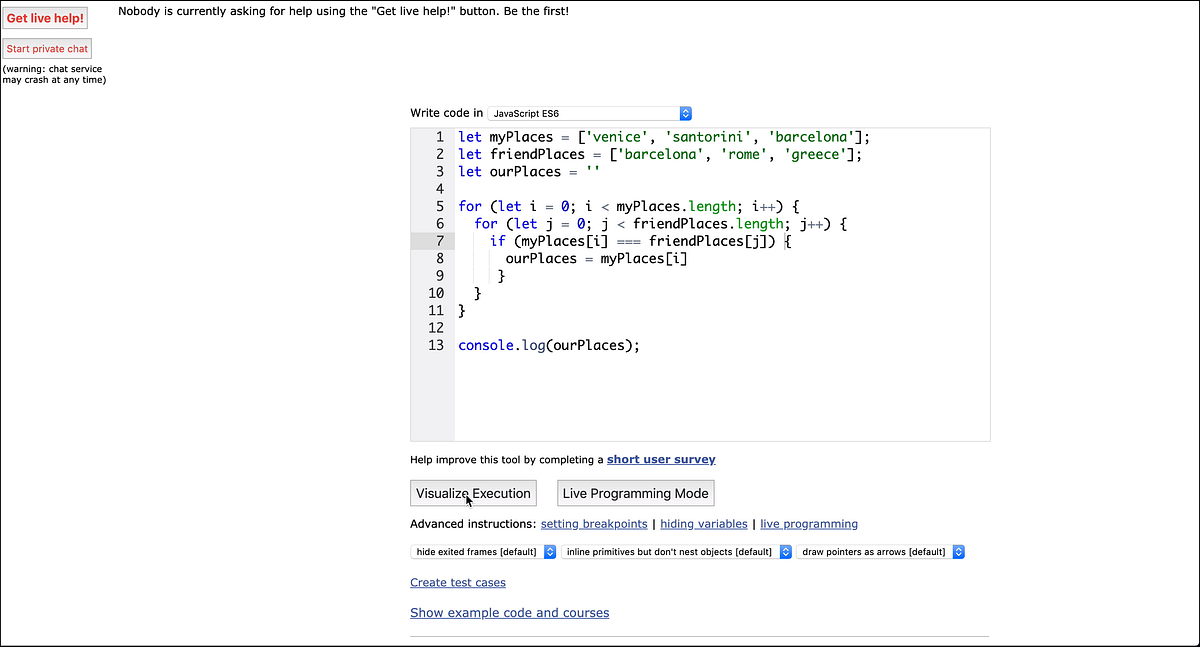Viewport: 1200px width, 647px height.
Task: Open the short user survey link
Action: click(661, 459)
